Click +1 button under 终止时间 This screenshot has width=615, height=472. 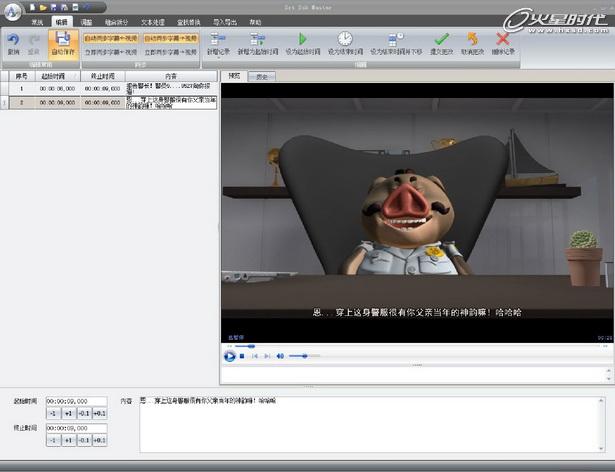[69, 441]
